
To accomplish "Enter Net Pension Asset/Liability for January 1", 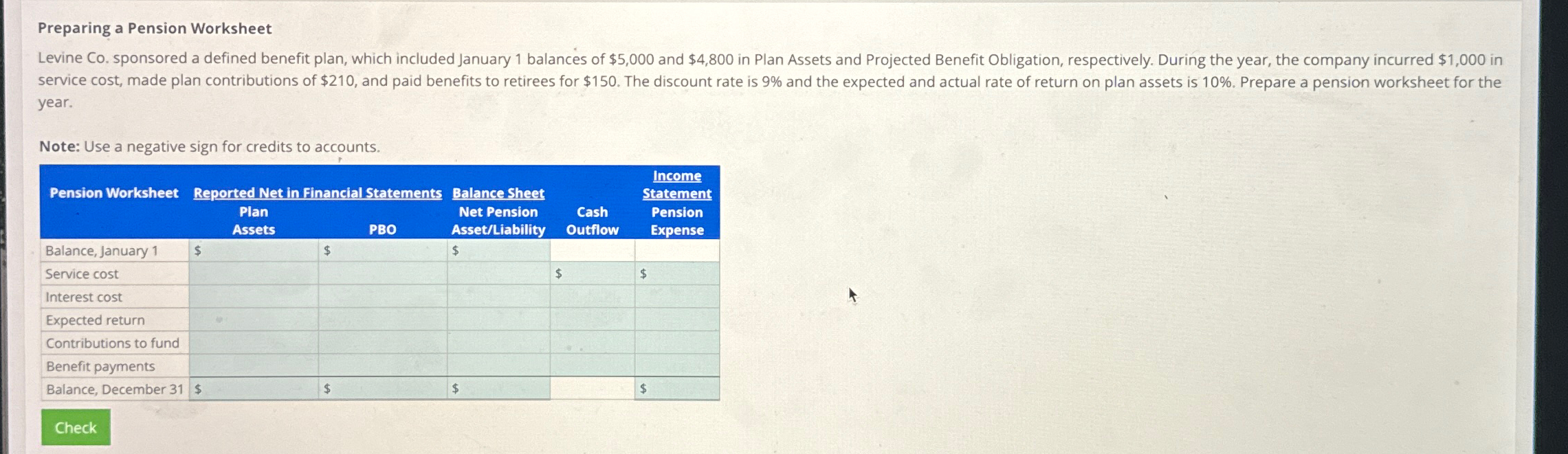I will (498, 251).
